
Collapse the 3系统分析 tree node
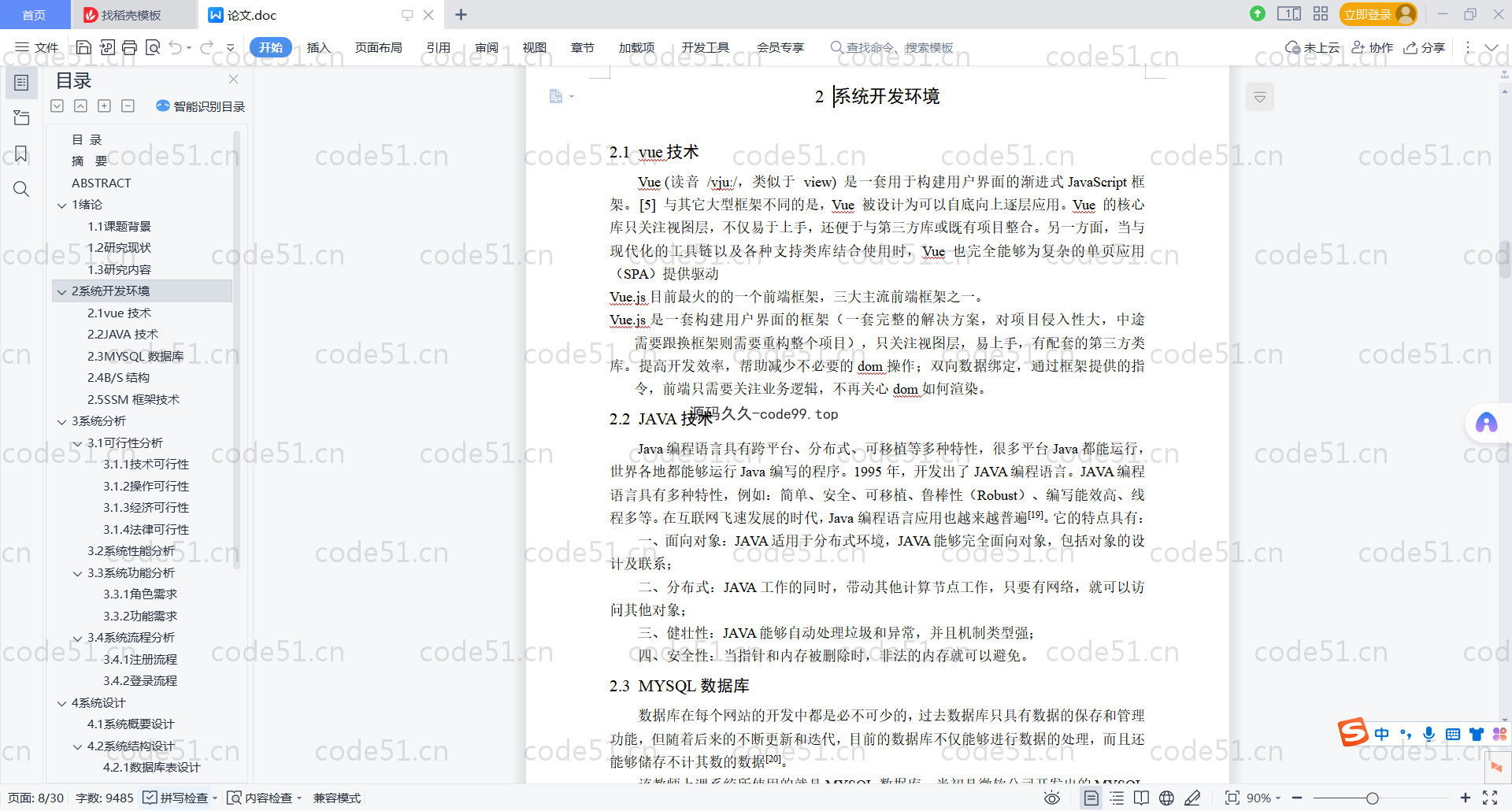click(x=61, y=422)
